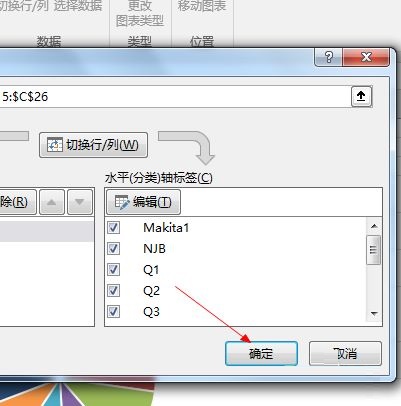Select the Q3 label text
This screenshot has height=406, width=401.
[x=151, y=312]
